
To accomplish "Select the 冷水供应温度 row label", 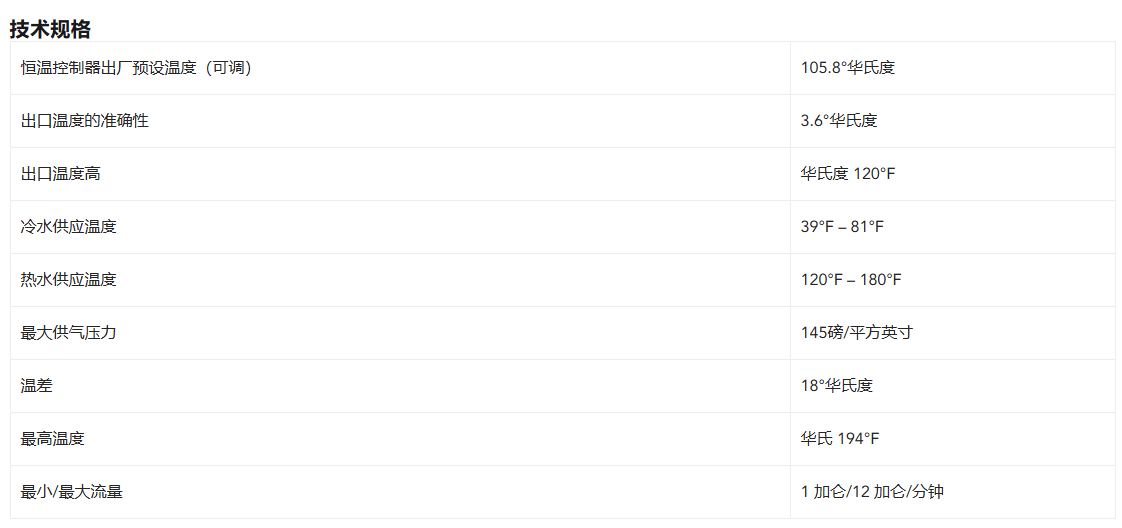I will click(x=69, y=227).
